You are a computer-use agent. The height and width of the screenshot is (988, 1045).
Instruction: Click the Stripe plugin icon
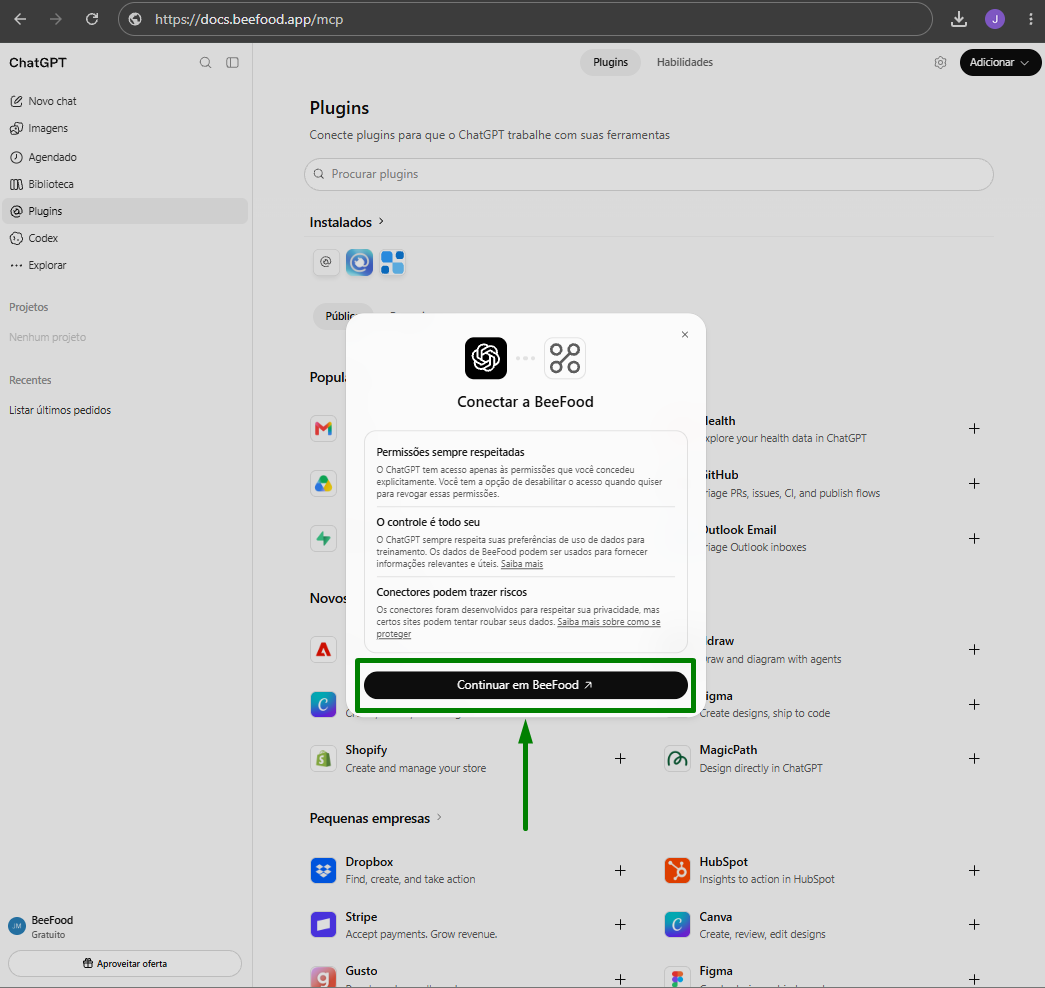(x=323, y=925)
